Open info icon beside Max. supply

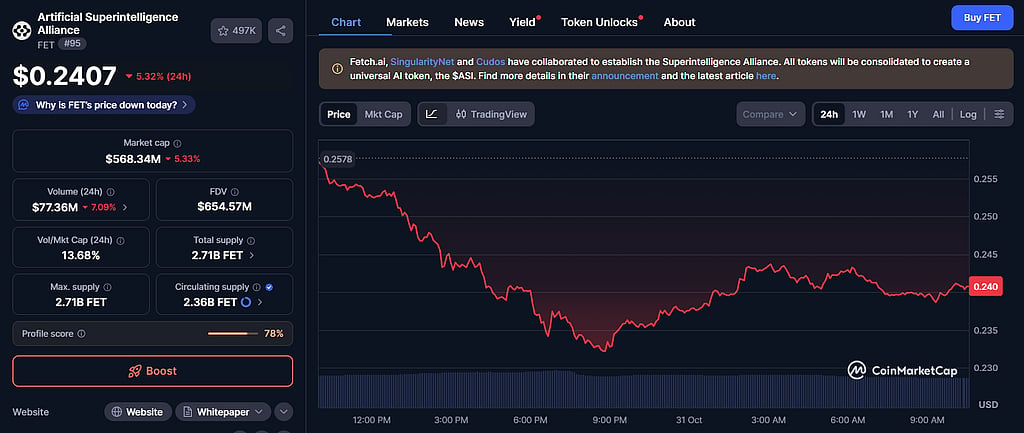coord(107,287)
